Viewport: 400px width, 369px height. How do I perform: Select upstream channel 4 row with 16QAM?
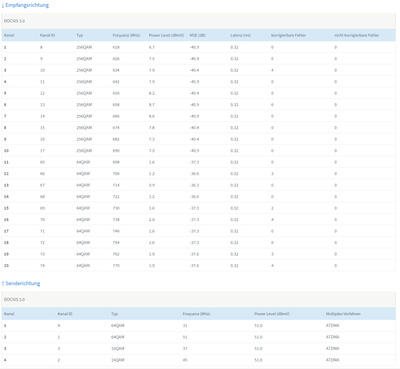click(199, 360)
